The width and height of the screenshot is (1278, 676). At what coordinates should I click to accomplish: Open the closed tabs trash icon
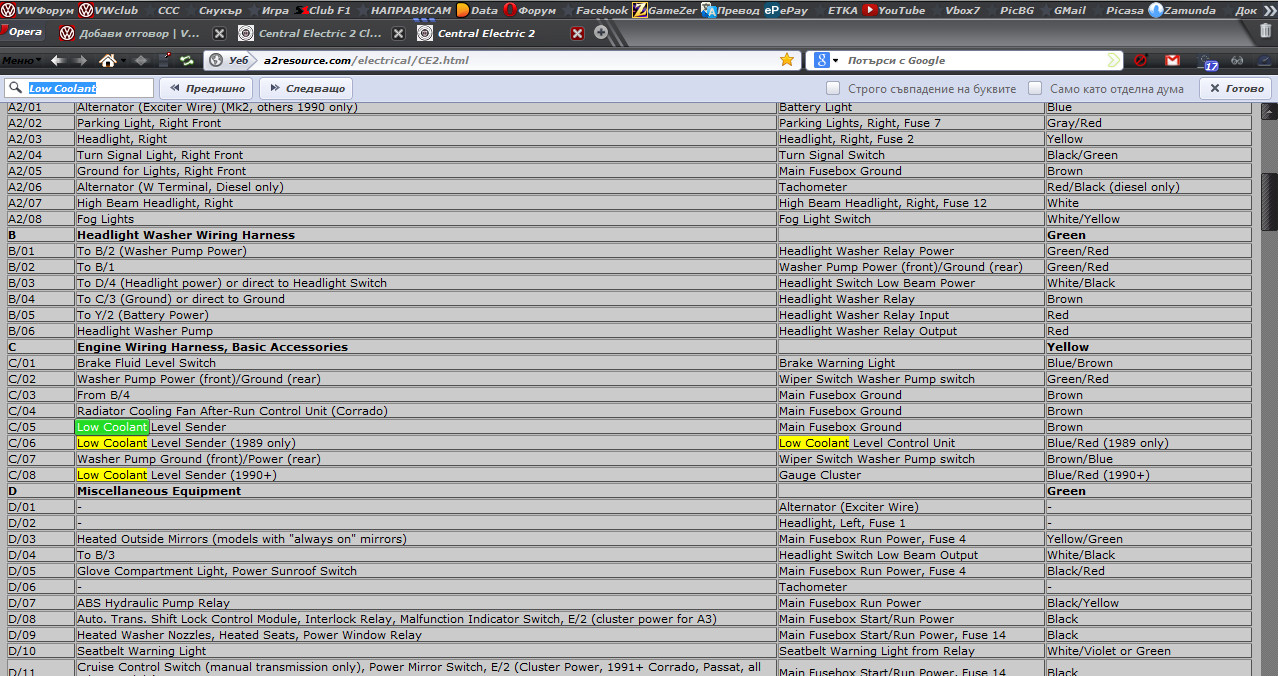point(1265,31)
